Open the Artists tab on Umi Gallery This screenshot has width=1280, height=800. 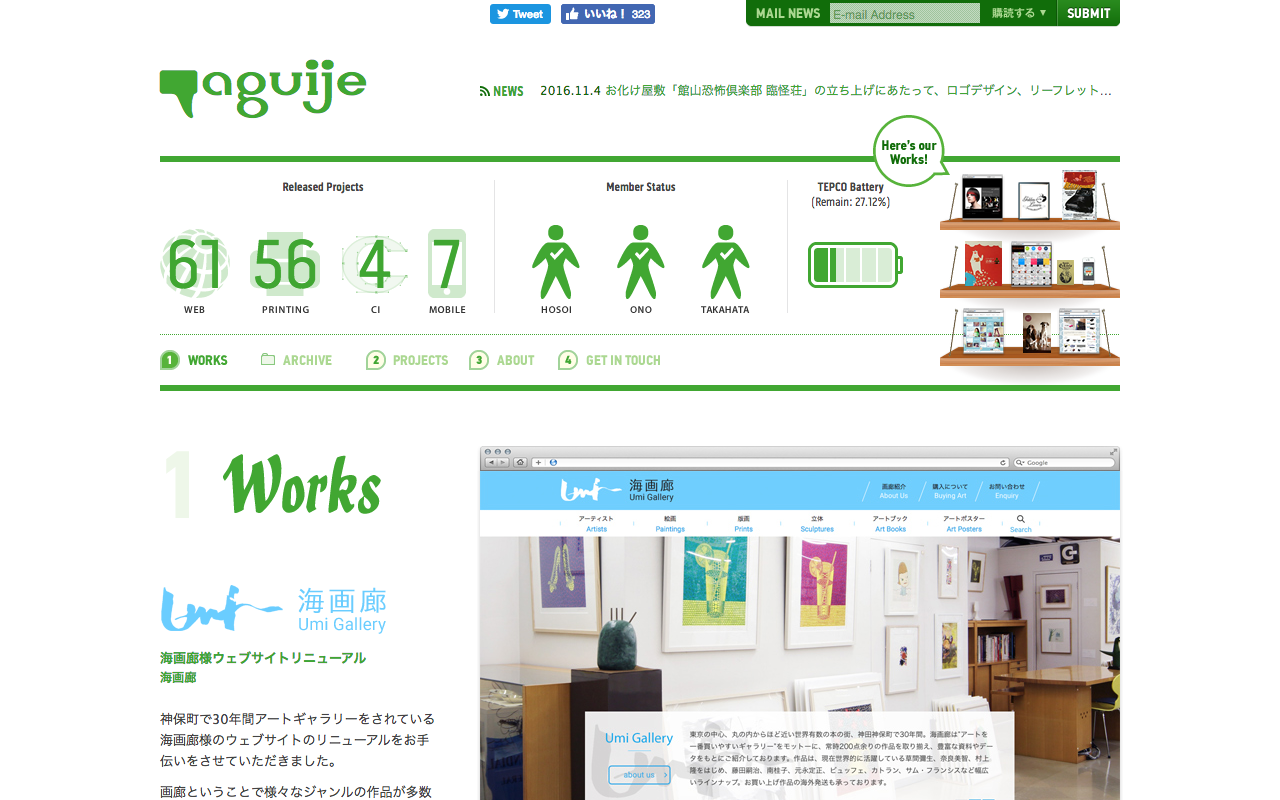[597, 522]
